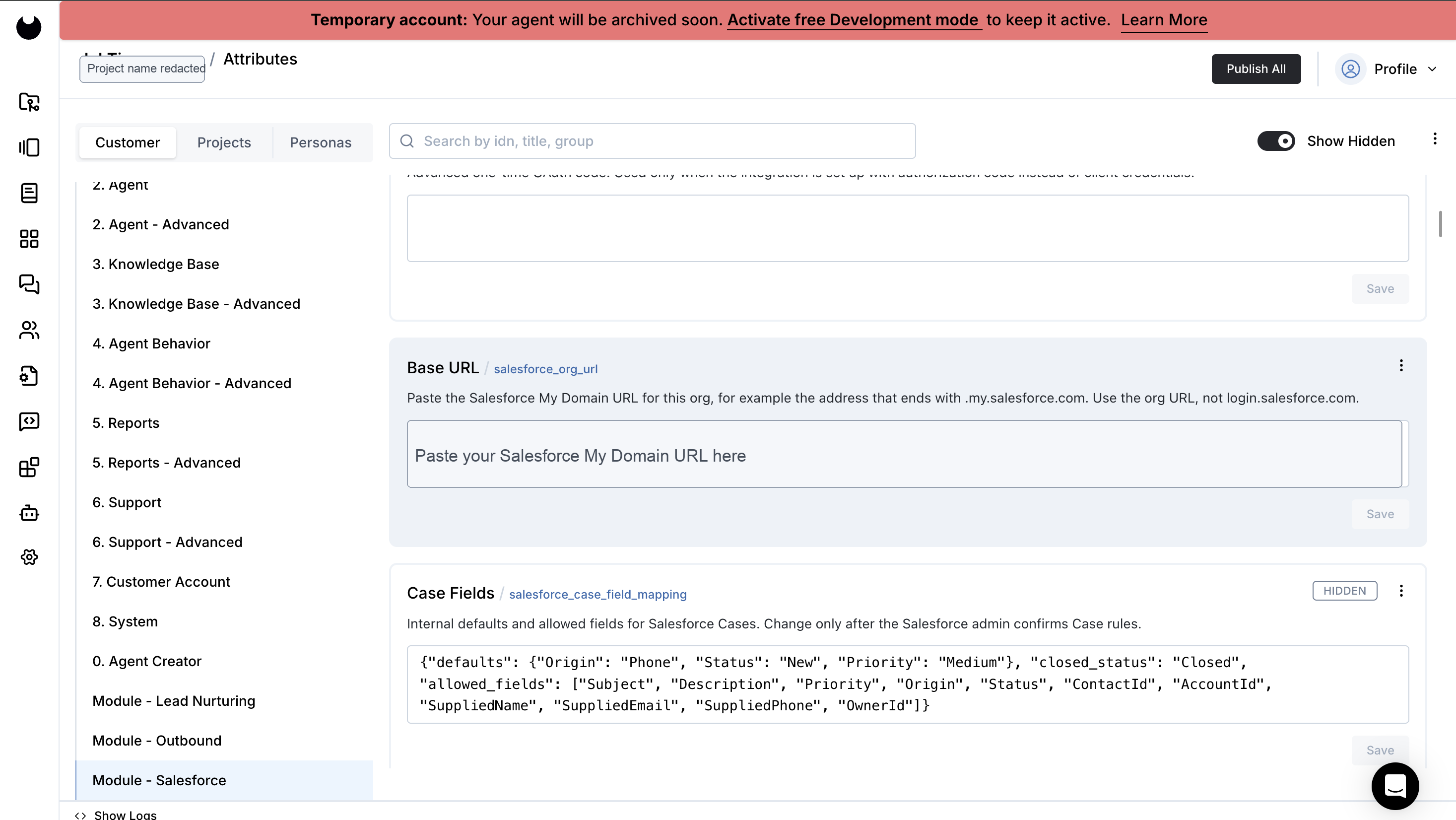1456x820 pixels.
Task: Open the gear settings icon in the sidebar
Action: [29, 557]
